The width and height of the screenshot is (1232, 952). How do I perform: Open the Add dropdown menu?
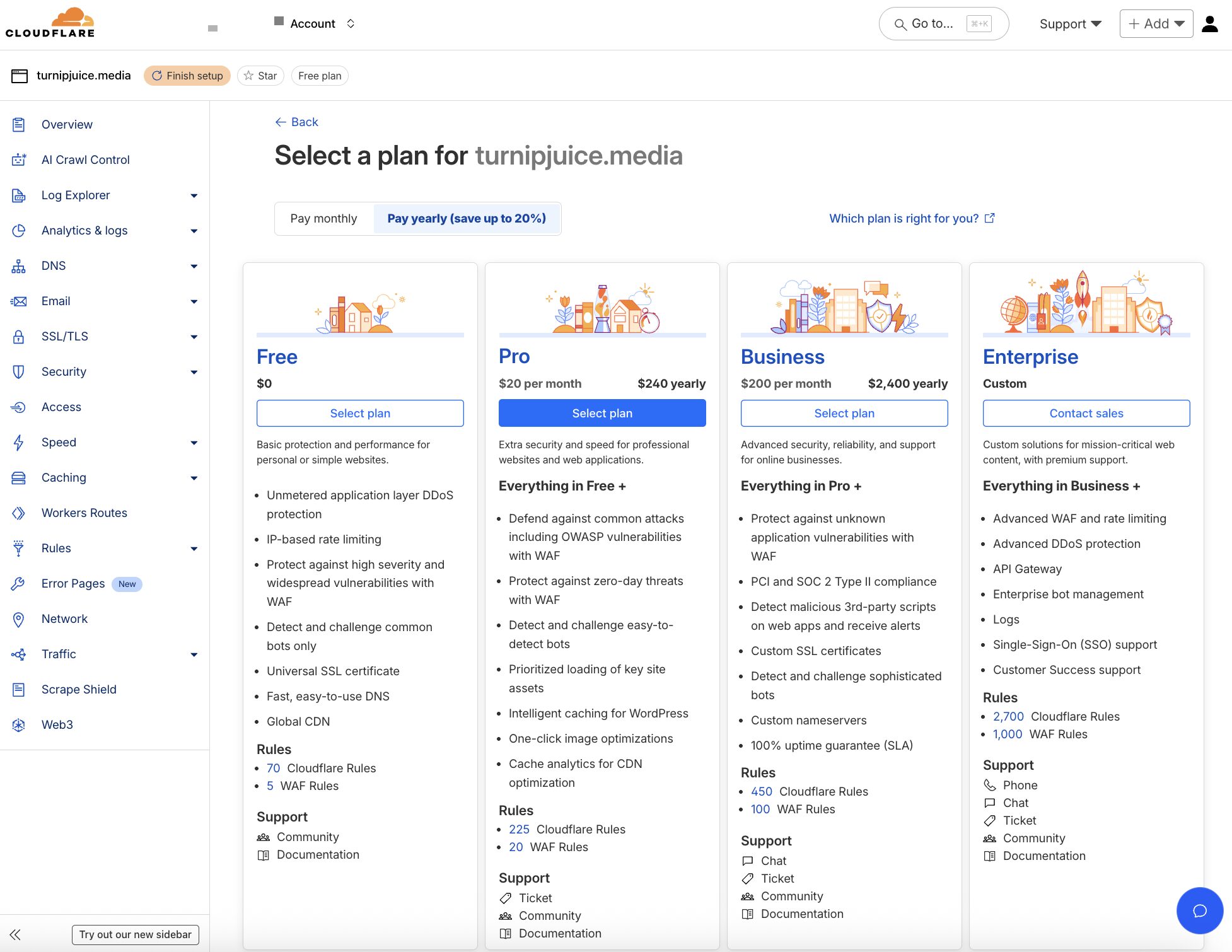pyautogui.click(x=1156, y=23)
